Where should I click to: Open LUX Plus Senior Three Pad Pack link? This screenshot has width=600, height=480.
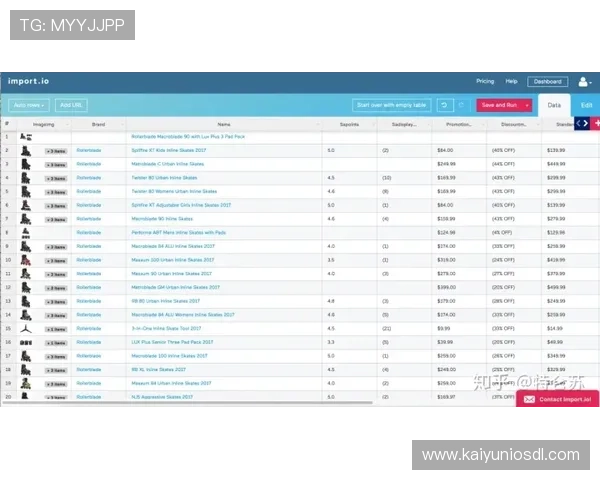pos(172,342)
